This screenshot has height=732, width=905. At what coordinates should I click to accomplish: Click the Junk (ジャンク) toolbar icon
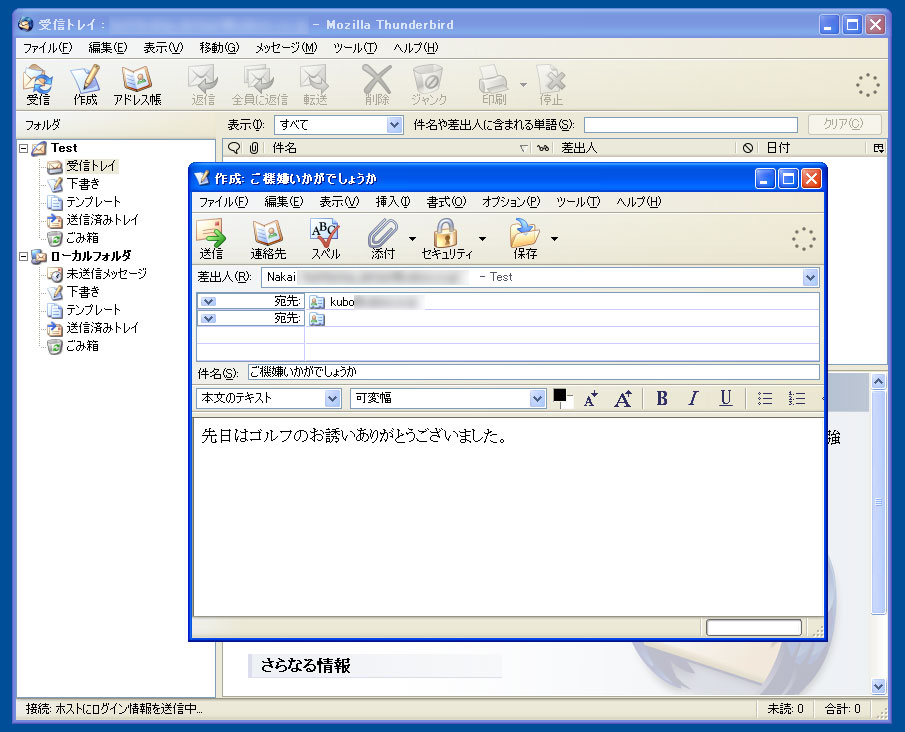428,85
